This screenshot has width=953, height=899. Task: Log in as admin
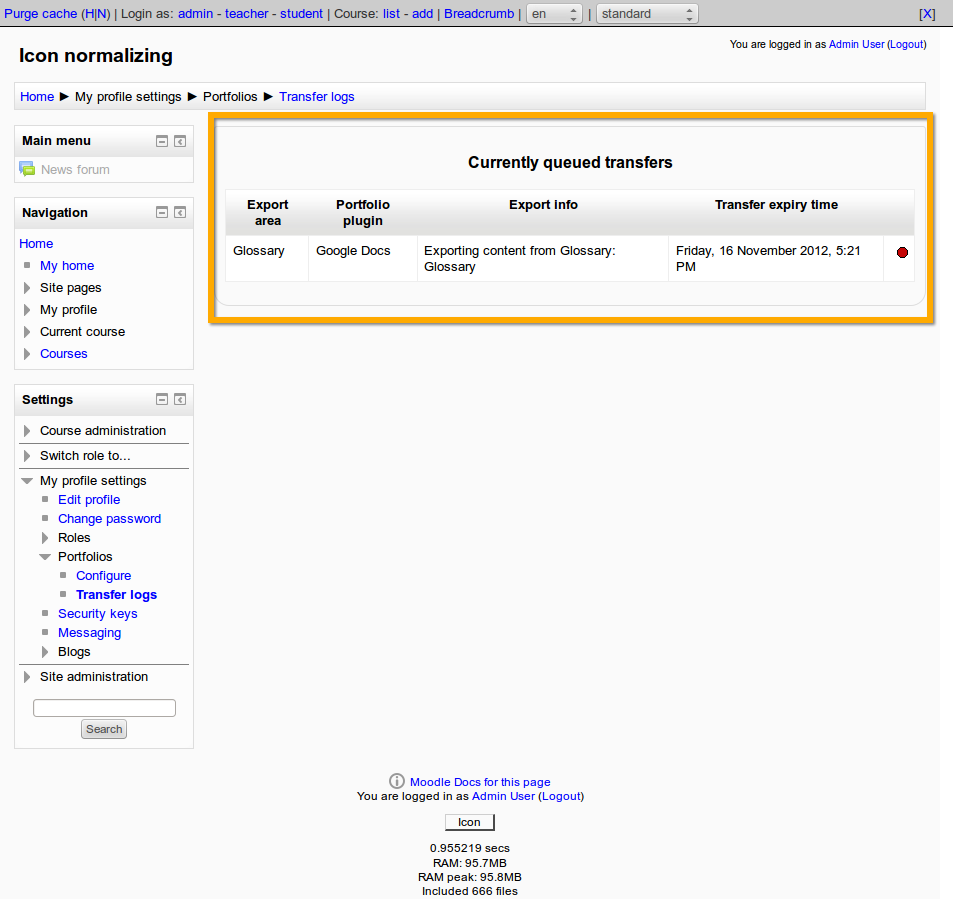195,13
